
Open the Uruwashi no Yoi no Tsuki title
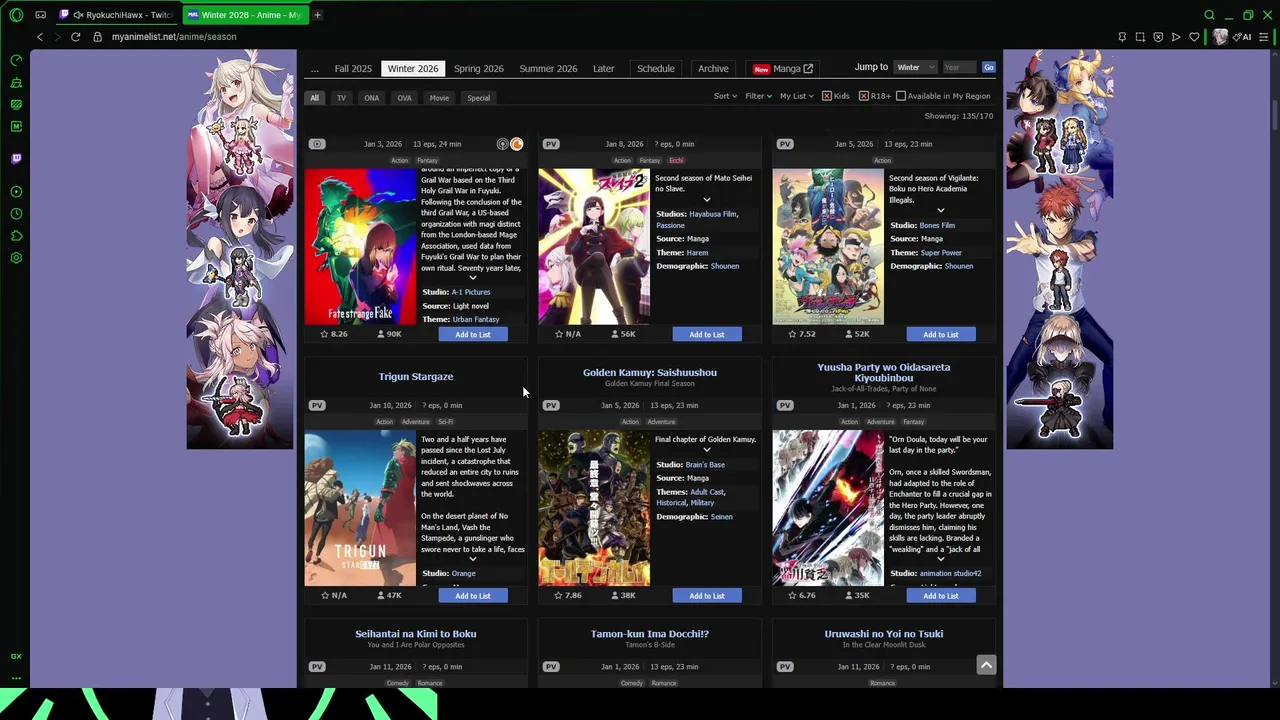pos(884,634)
